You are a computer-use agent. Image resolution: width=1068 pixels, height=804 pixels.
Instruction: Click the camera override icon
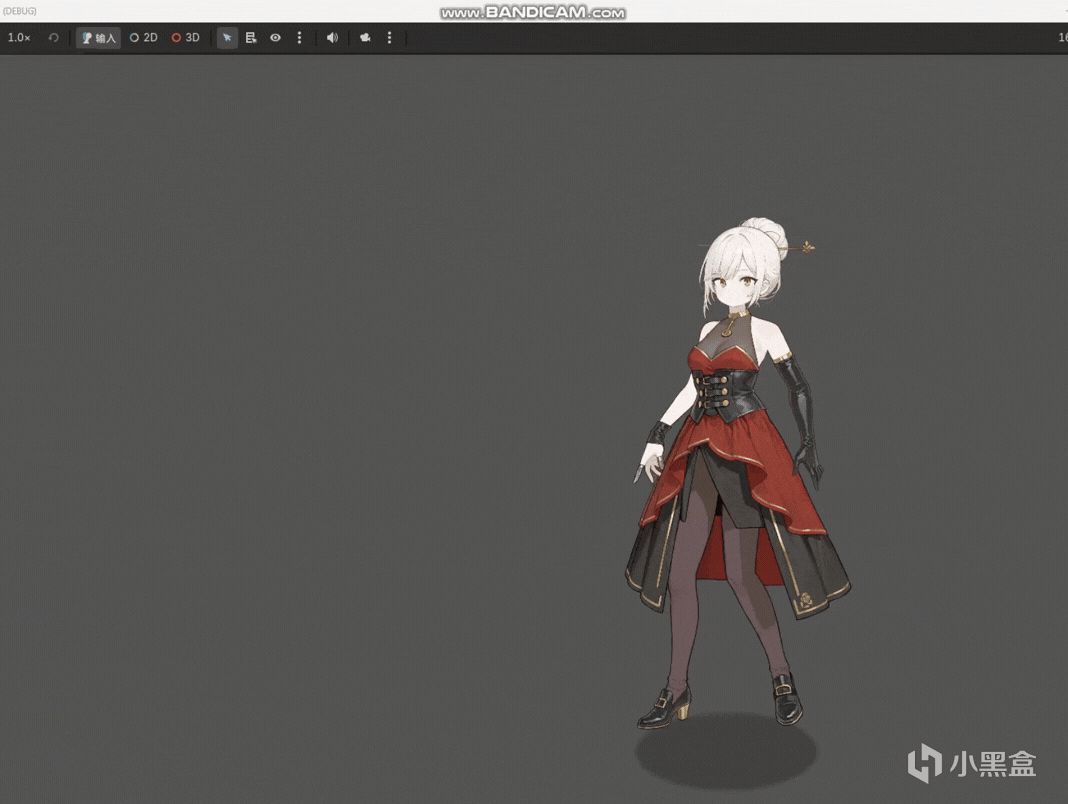365,37
